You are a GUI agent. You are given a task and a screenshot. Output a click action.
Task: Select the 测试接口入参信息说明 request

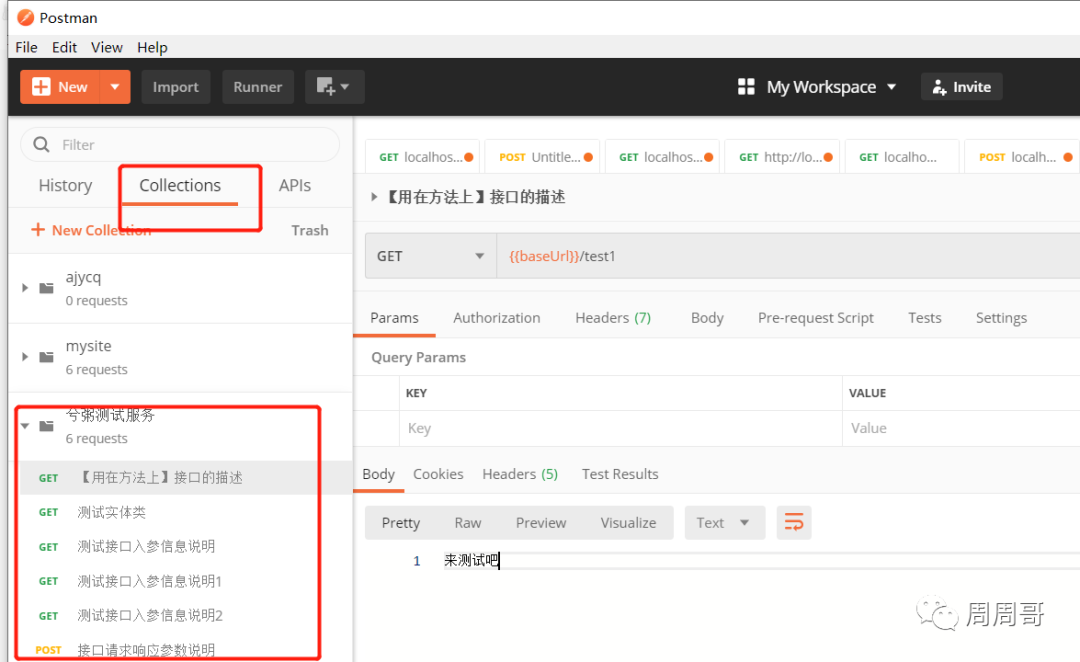[x=186, y=546]
